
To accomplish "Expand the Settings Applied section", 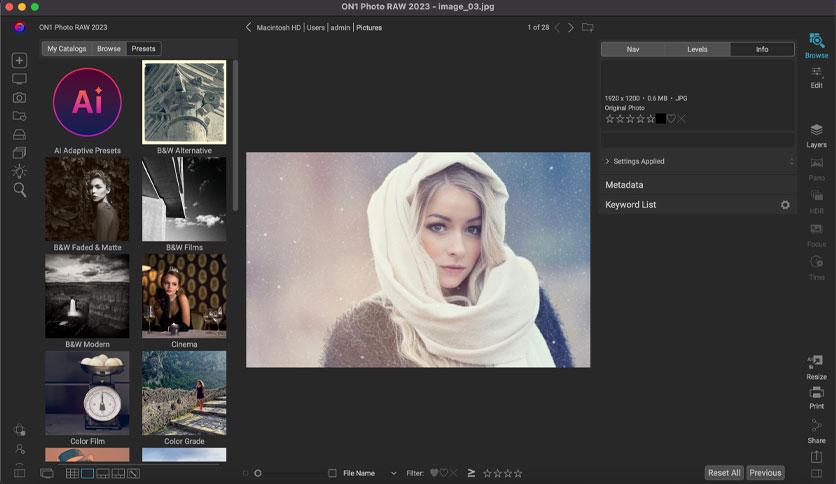I will click(607, 161).
